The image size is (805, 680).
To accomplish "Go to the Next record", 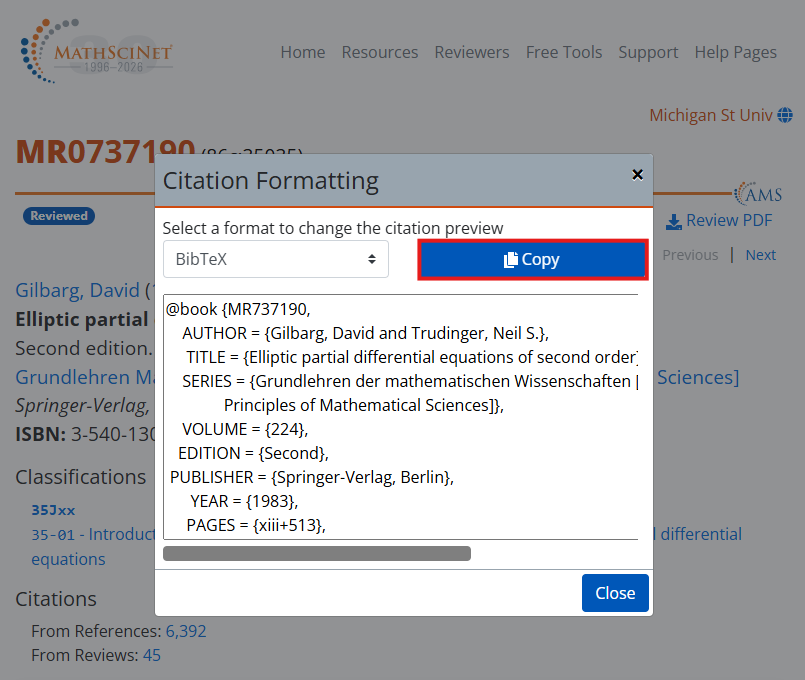I will click(x=760, y=255).
